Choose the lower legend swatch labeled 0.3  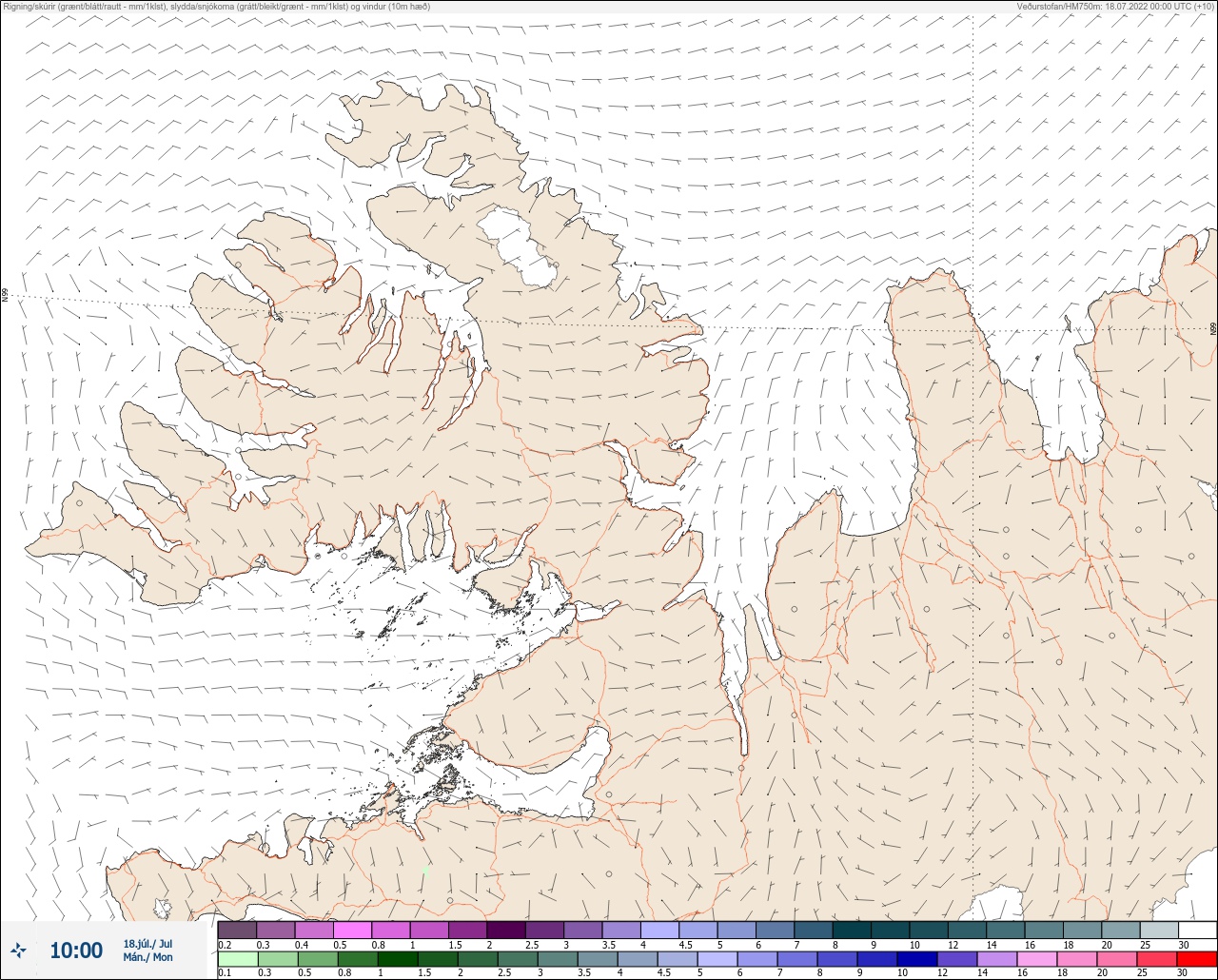pyautogui.click(x=278, y=959)
